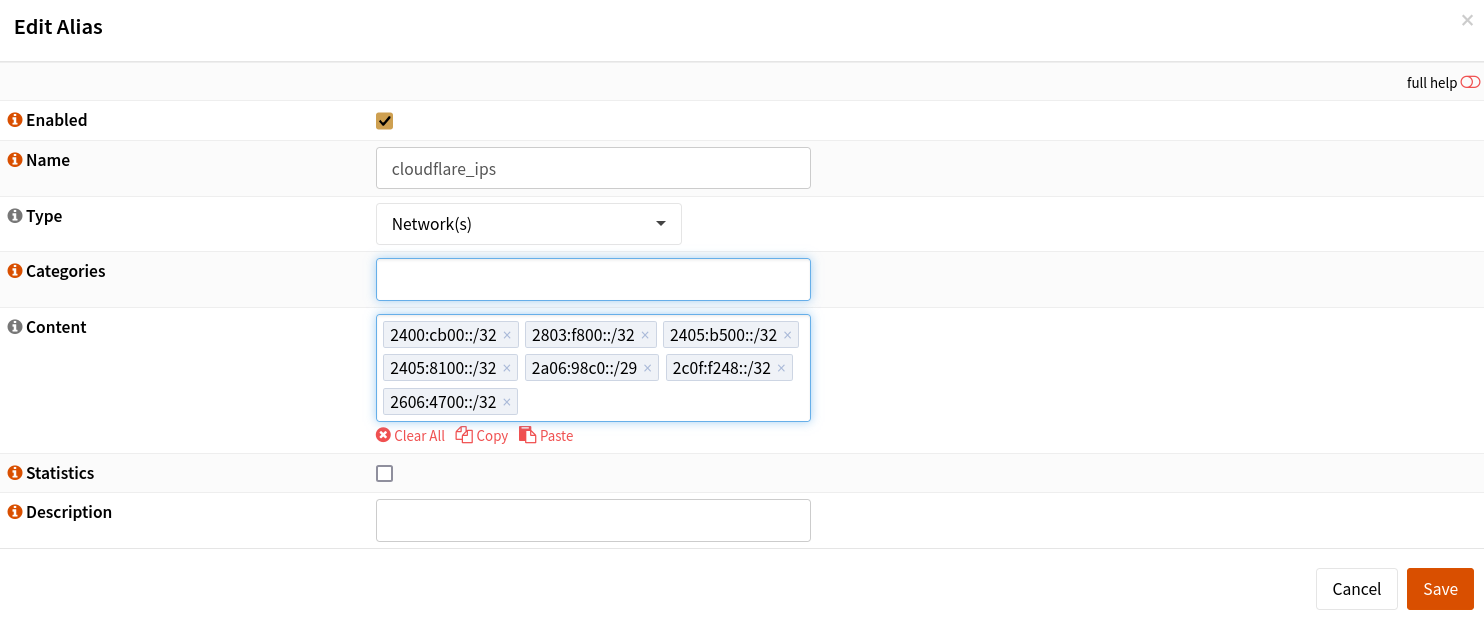Cancel editing the alias
1484x621 pixels.
1356,589
